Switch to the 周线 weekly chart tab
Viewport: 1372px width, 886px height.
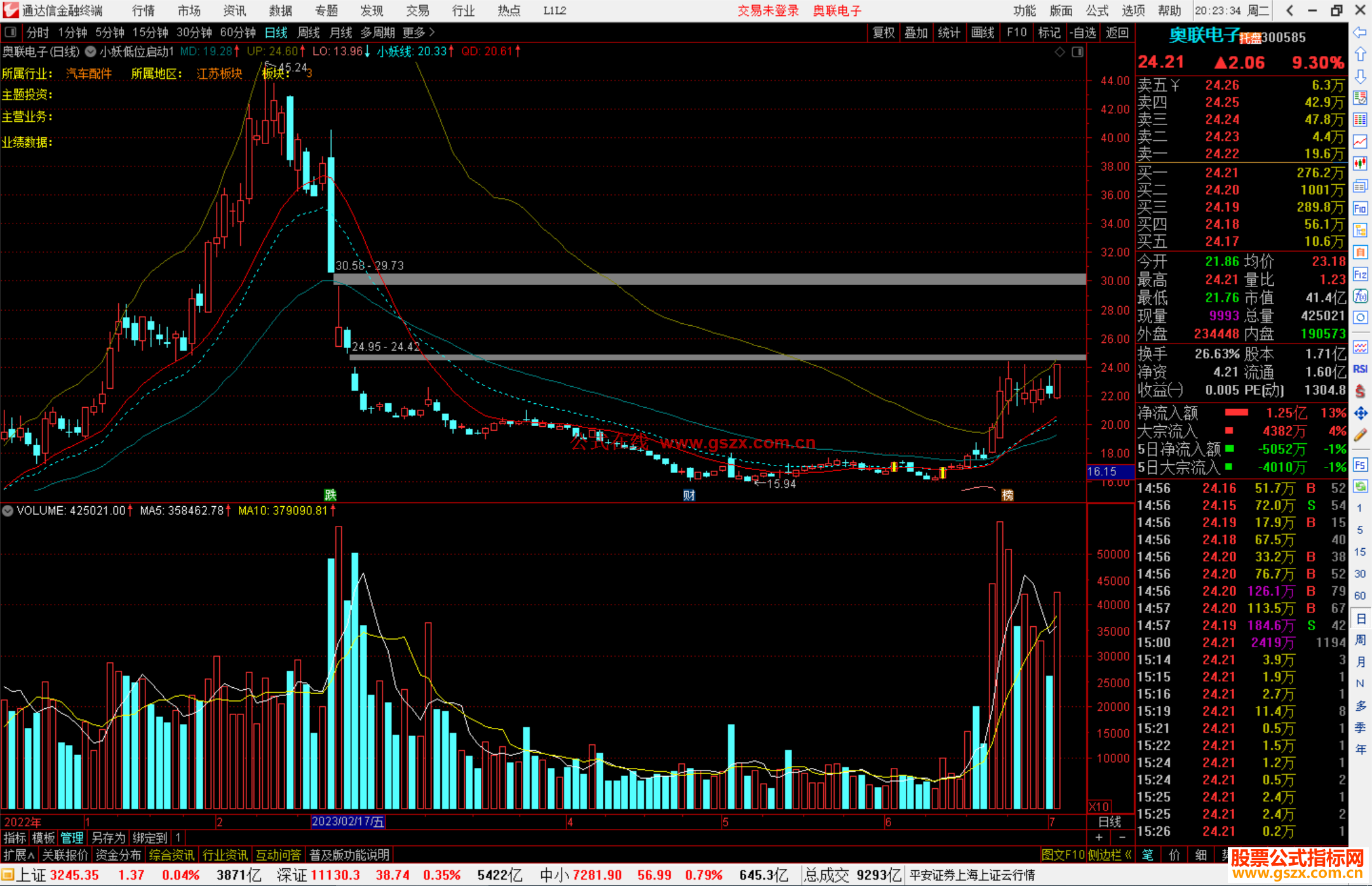[309, 32]
